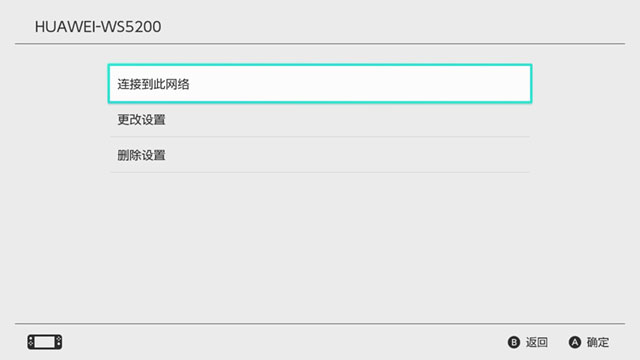Tap the B button circle icon
The width and height of the screenshot is (640, 360).
point(513,342)
